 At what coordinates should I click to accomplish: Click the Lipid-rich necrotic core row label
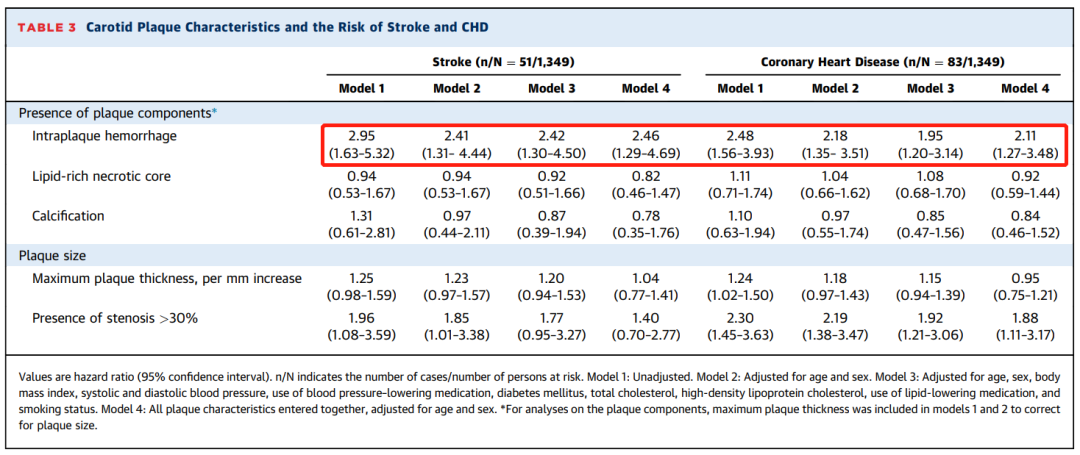101,176
